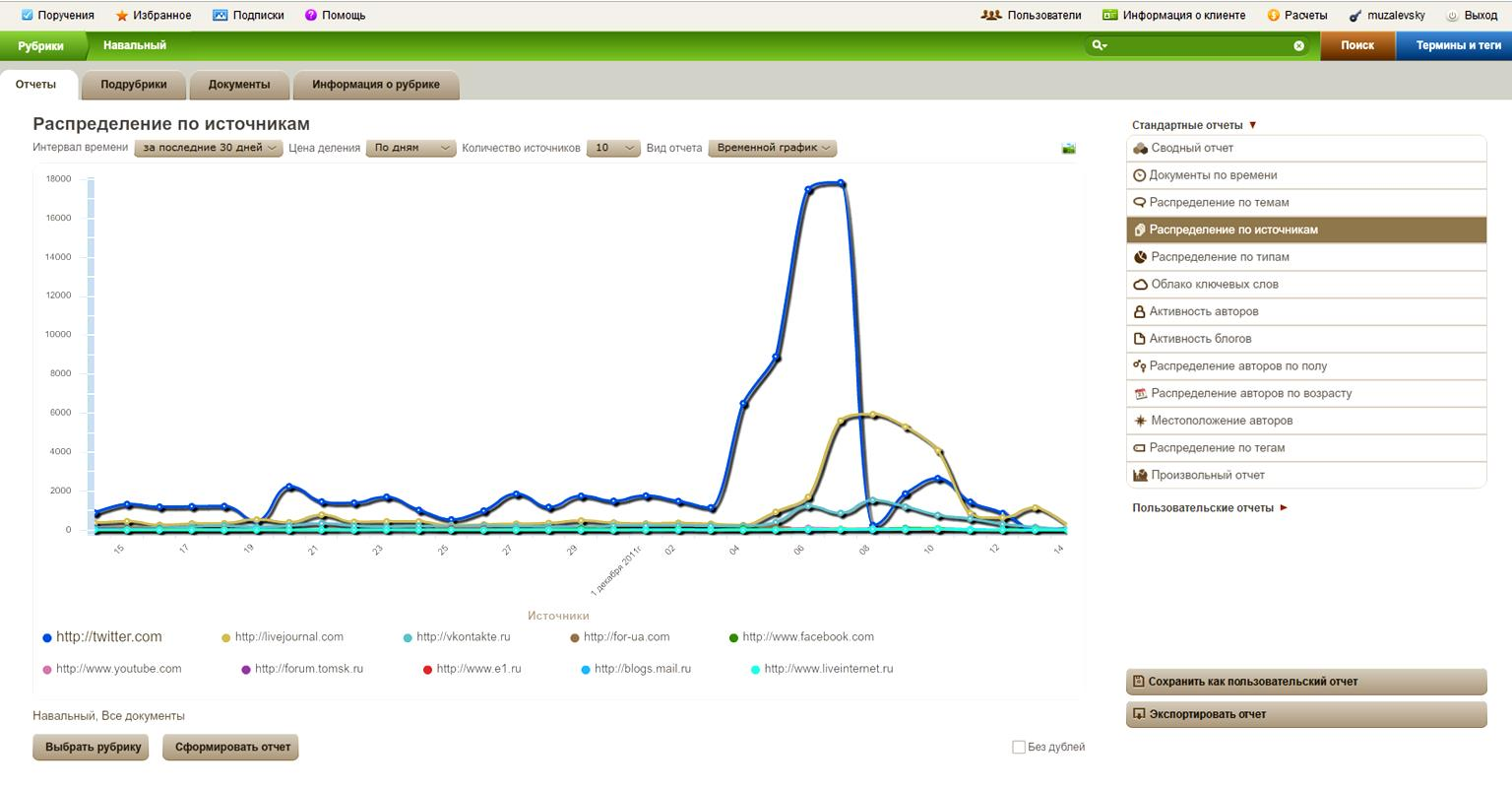This screenshot has width=1512, height=788.
Task: Toggle www.liveinternet.ru series in chart legend
Action: (822, 669)
